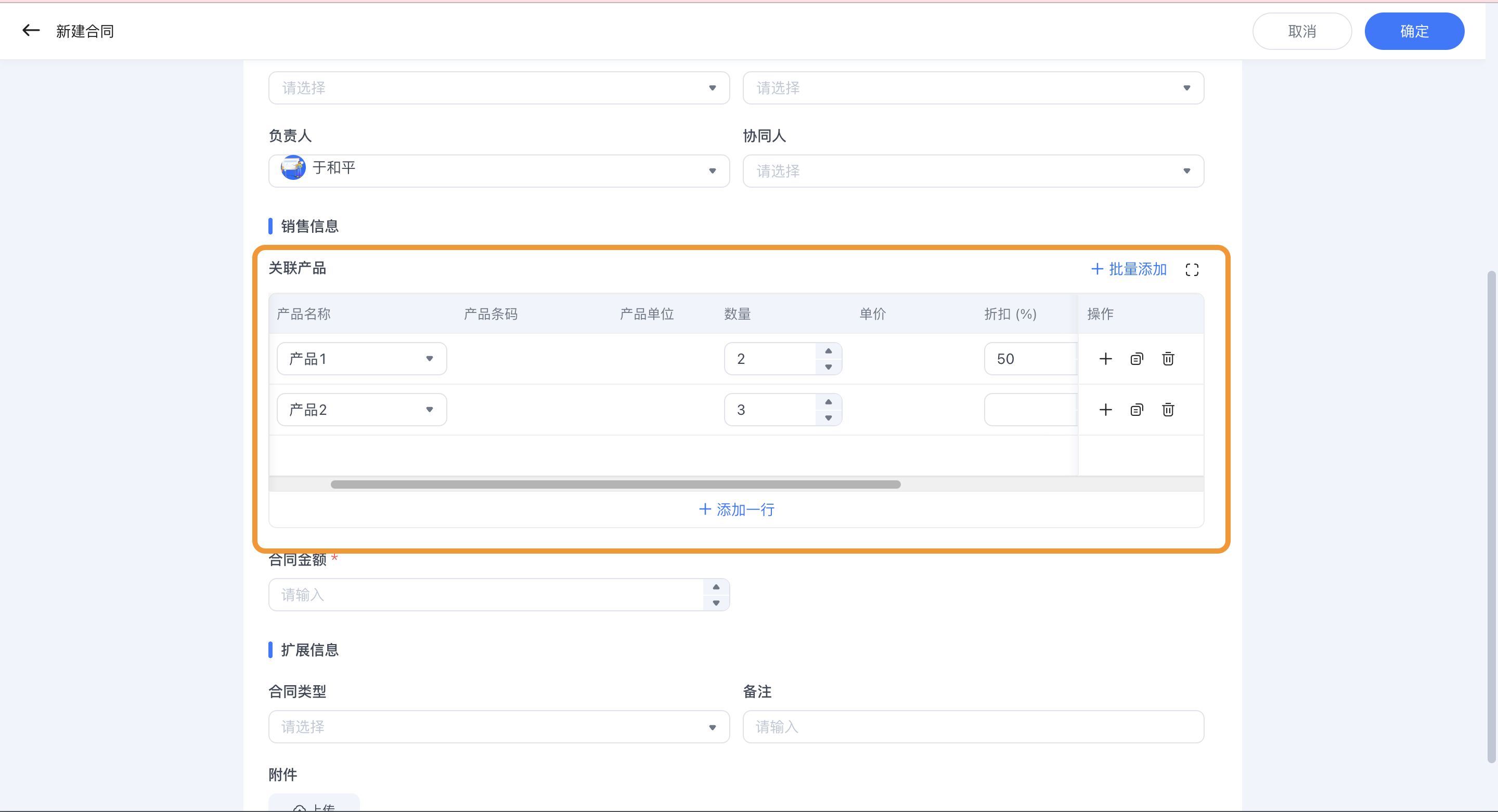Open the top-left 请选择 dropdown
Screen dimensions: 1498x812
(x=499, y=88)
